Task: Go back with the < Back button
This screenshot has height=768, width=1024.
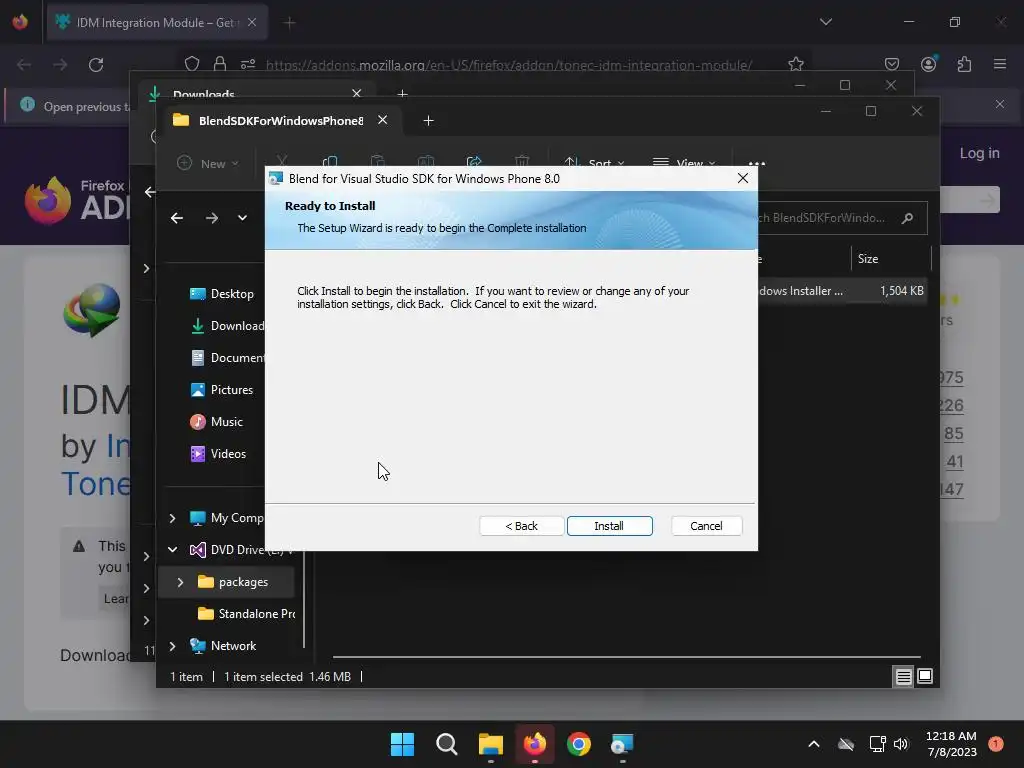Action: (x=521, y=526)
